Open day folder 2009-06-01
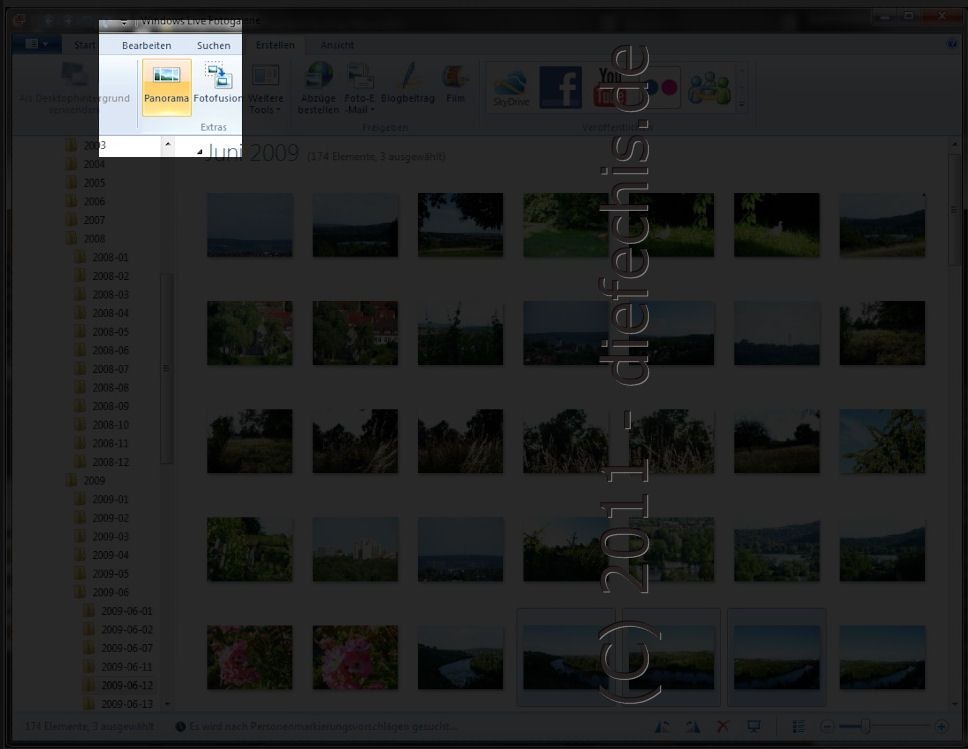This screenshot has width=968, height=749. pos(127,611)
